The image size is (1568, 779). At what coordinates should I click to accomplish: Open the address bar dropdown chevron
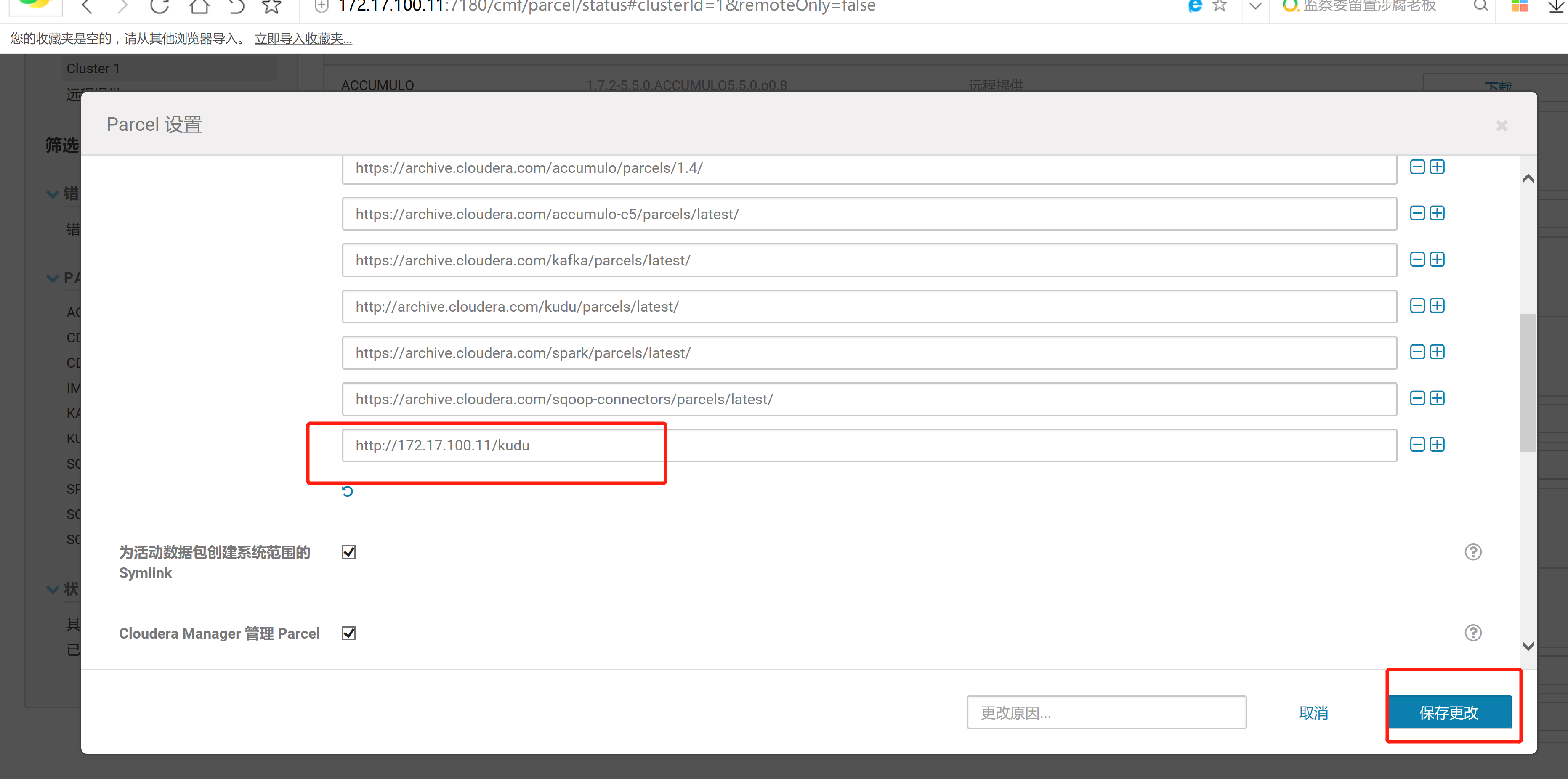(1254, 6)
